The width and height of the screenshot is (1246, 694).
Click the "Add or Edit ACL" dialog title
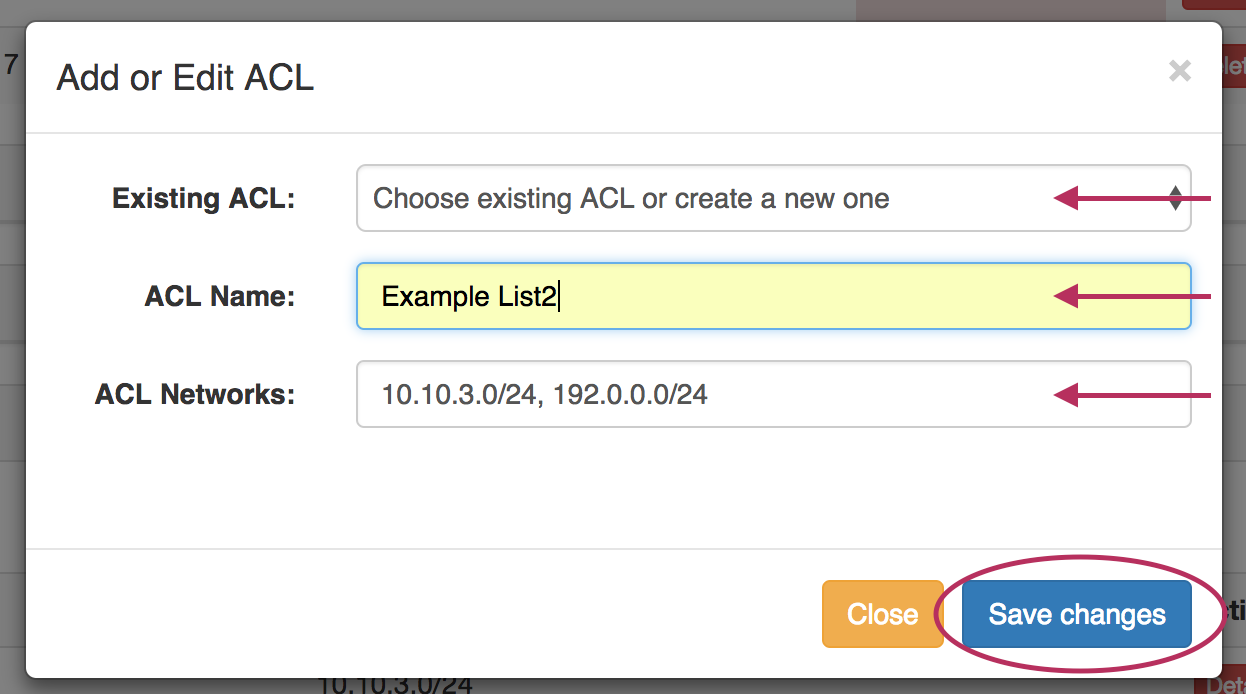point(185,77)
